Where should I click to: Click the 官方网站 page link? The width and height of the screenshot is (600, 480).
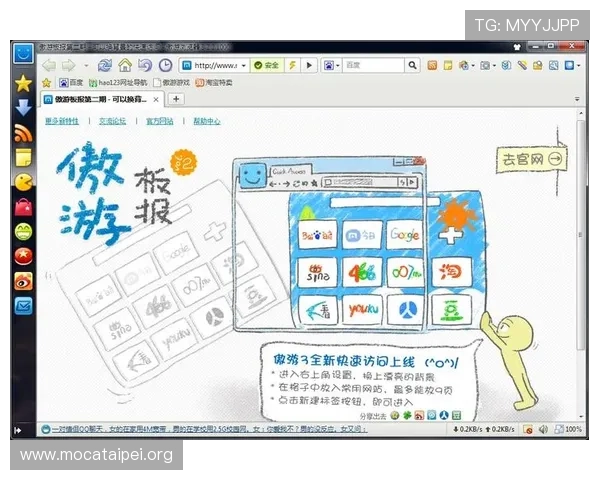point(160,121)
